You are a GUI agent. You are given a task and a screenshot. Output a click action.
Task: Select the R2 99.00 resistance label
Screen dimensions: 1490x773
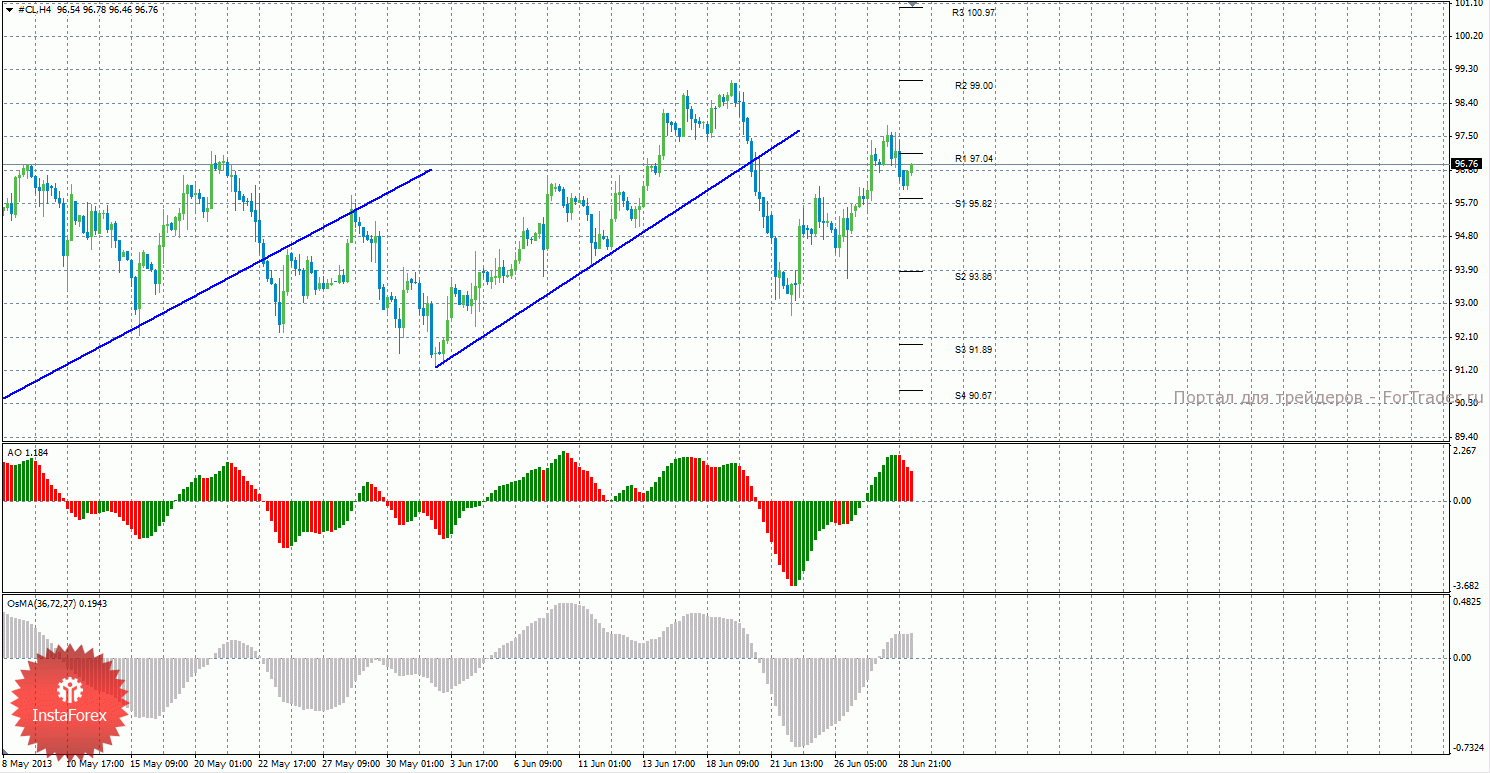click(x=974, y=86)
